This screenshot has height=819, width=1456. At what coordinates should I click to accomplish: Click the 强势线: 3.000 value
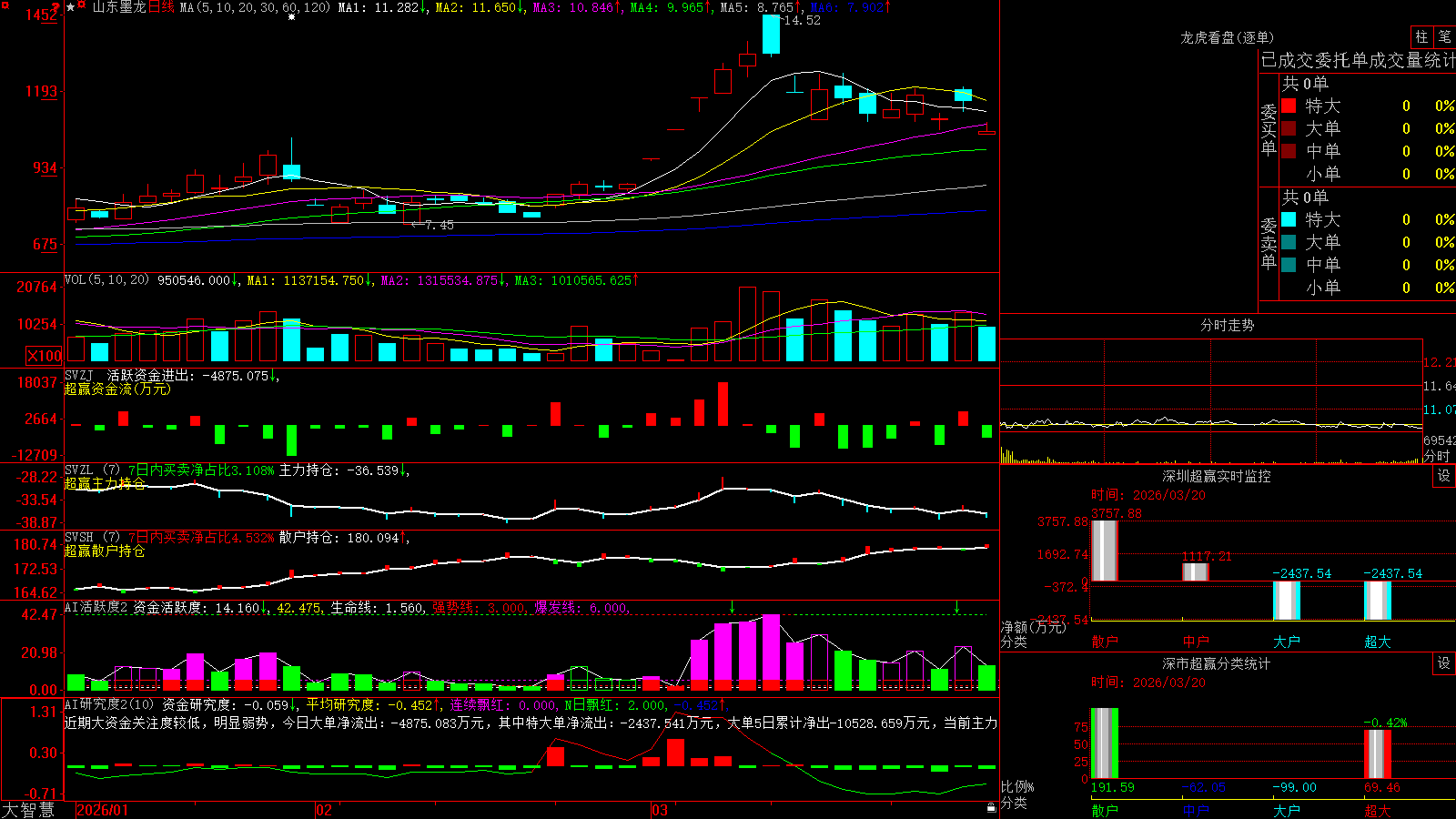[x=479, y=608]
